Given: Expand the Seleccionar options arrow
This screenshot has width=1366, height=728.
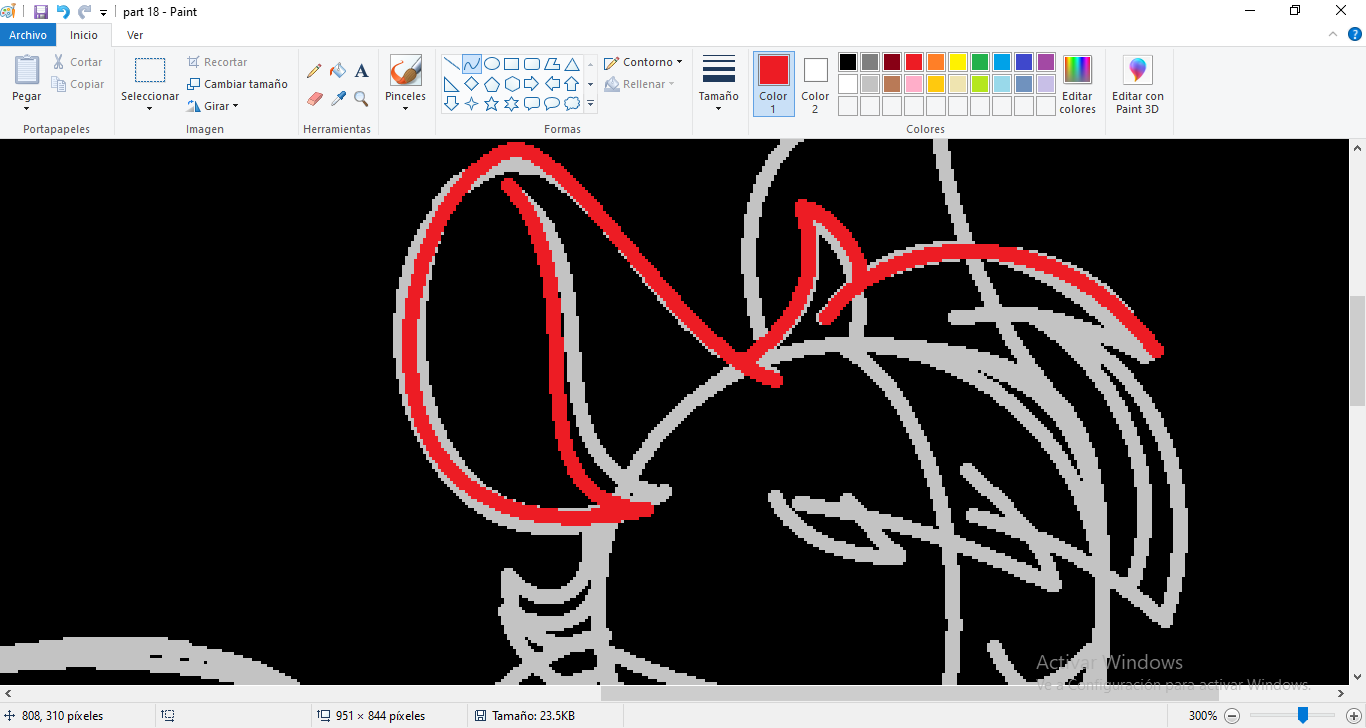Looking at the screenshot, I should [150, 108].
